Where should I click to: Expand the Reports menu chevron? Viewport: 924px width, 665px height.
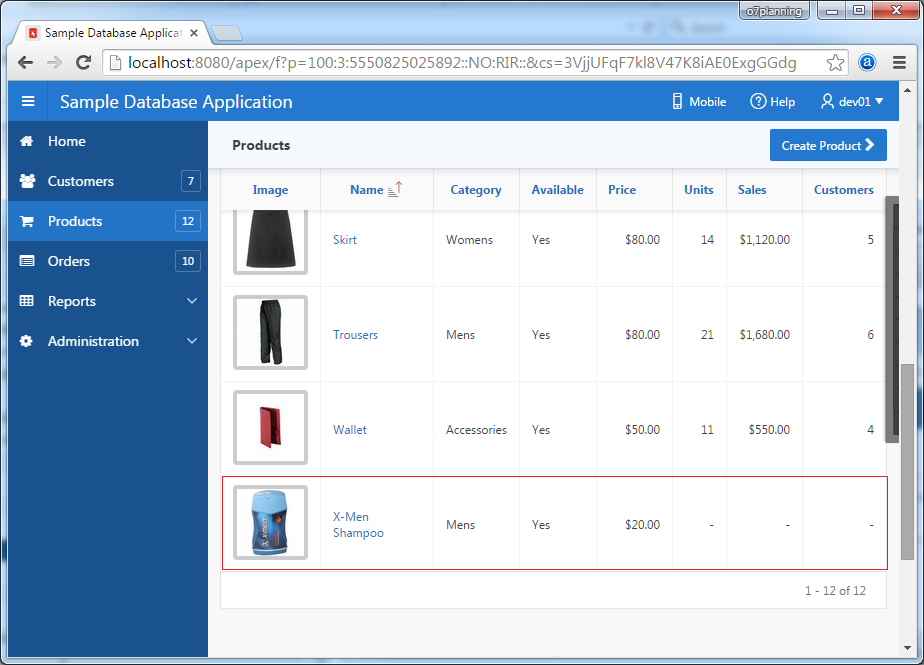click(x=192, y=301)
